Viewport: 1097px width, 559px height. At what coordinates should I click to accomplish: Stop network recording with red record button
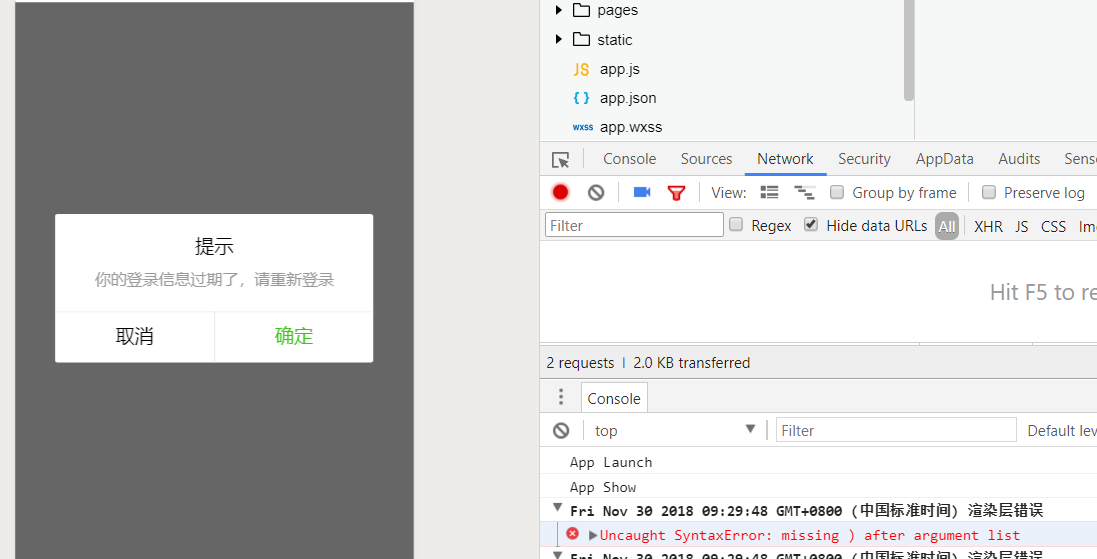[x=561, y=193]
